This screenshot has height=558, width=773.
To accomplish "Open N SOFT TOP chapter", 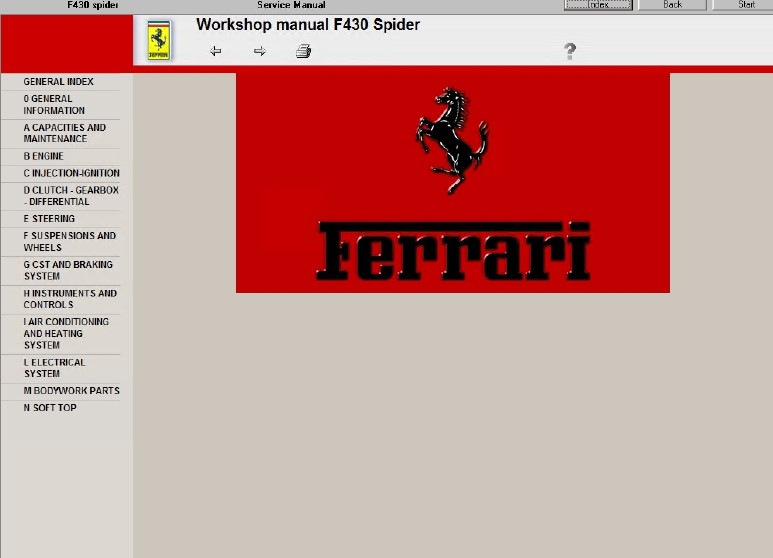I will pos(50,408).
